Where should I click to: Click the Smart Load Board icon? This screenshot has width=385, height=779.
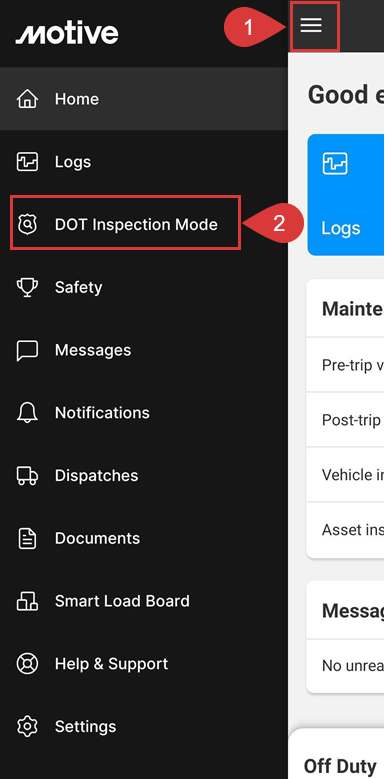pyautogui.click(x=27, y=601)
